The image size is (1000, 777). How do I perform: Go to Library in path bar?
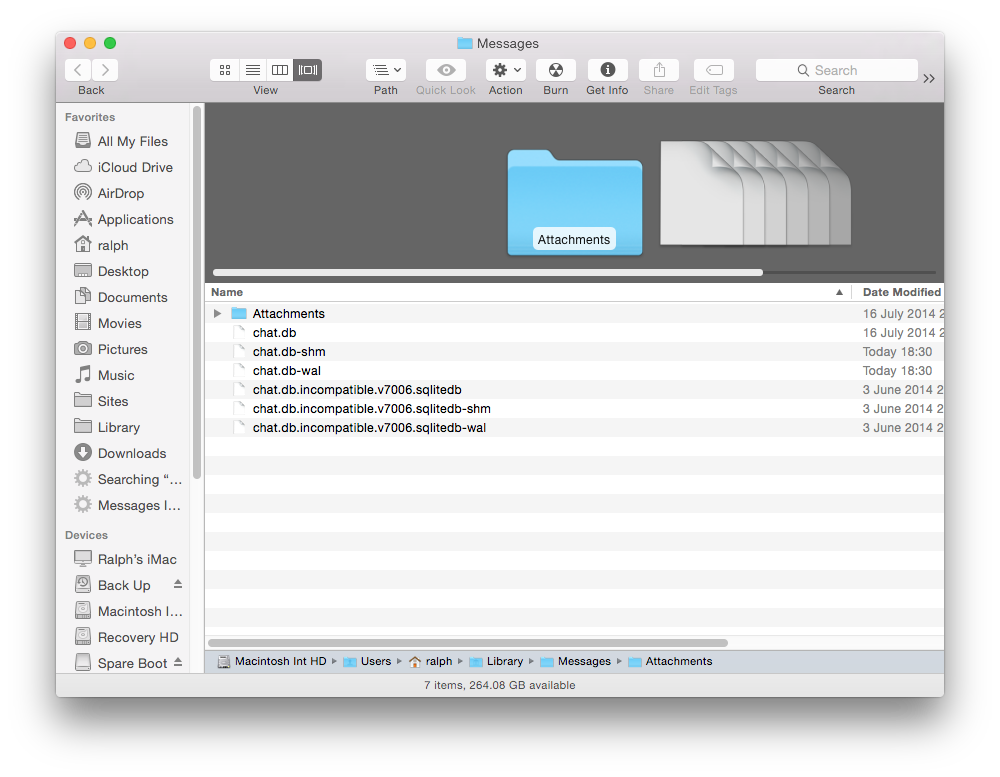click(496, 662)
